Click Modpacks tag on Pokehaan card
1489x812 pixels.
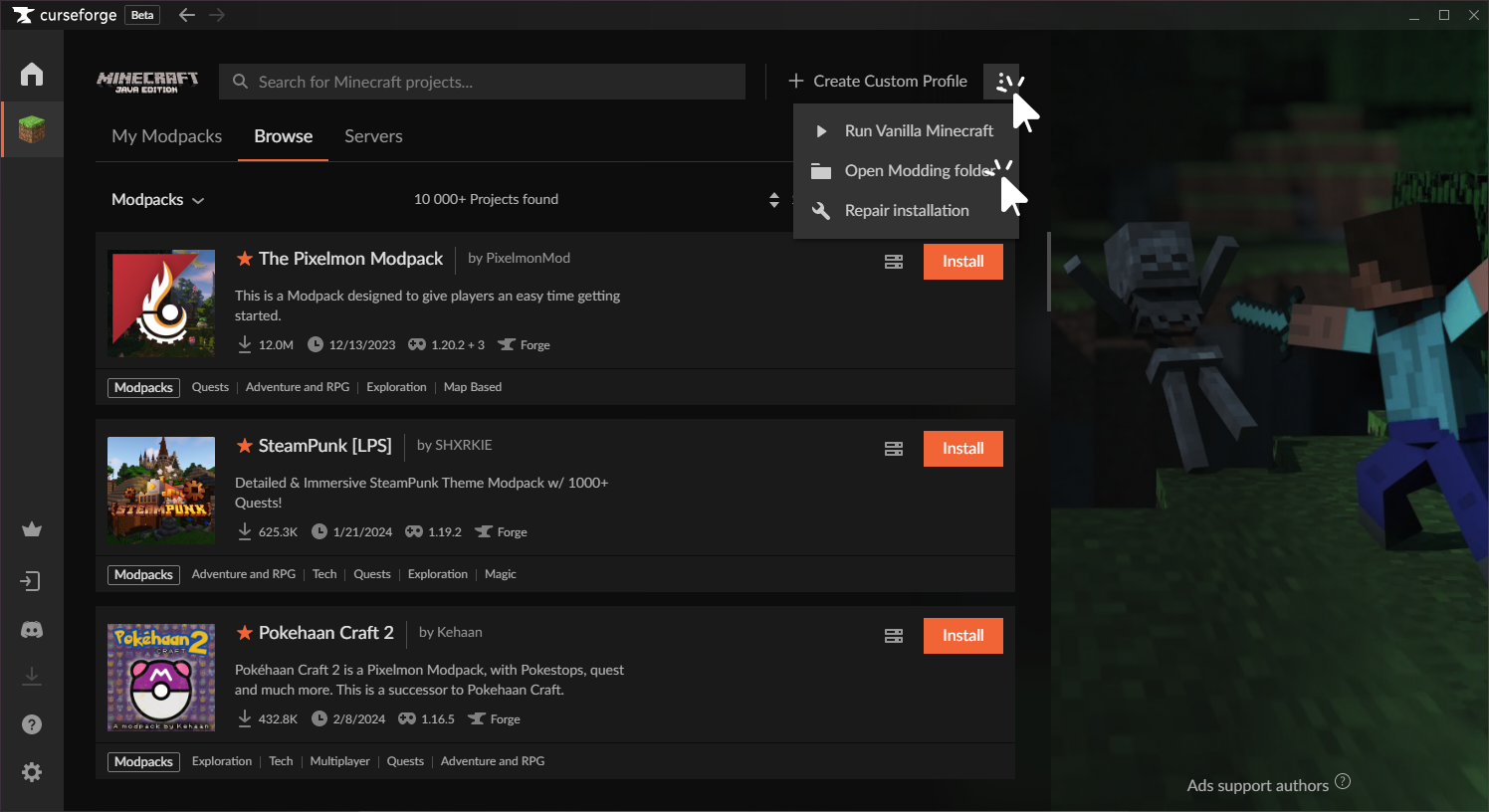(143, 762)
